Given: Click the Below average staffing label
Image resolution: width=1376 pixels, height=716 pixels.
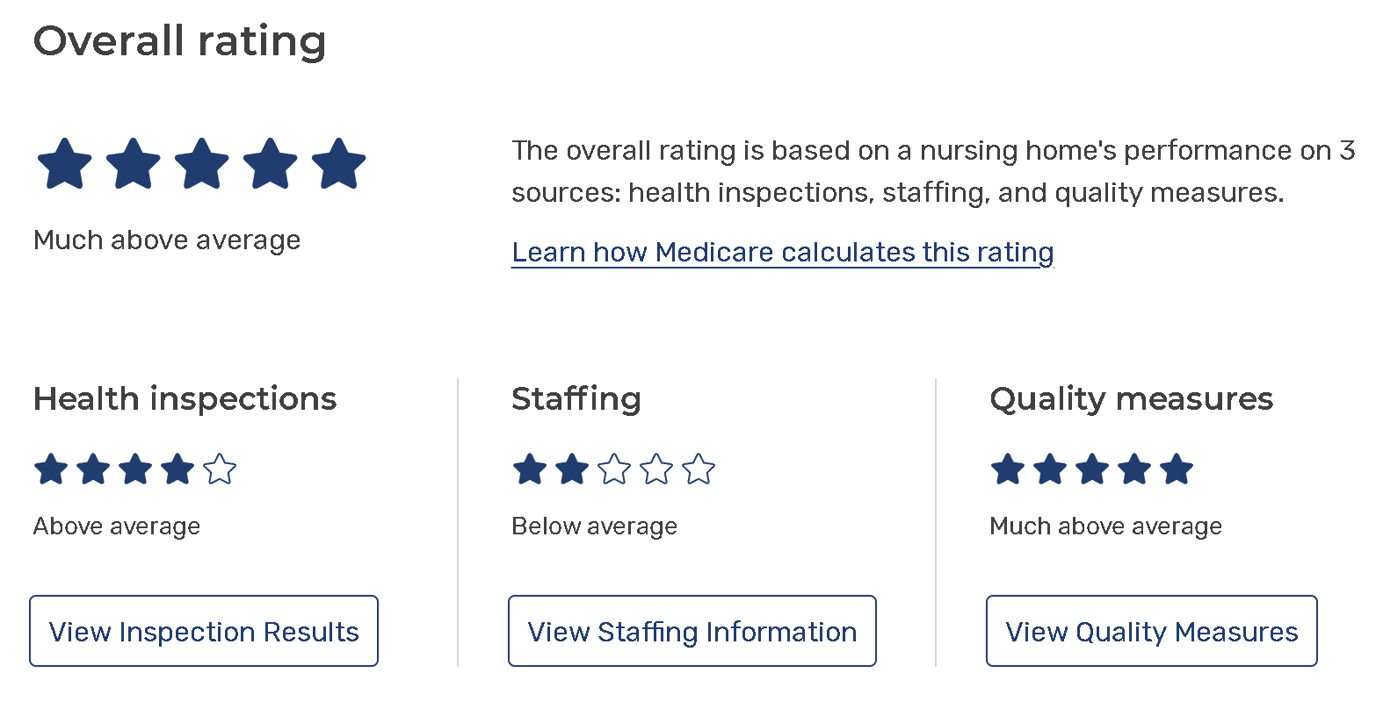Looking at the screenshot, I should (594, 526).
